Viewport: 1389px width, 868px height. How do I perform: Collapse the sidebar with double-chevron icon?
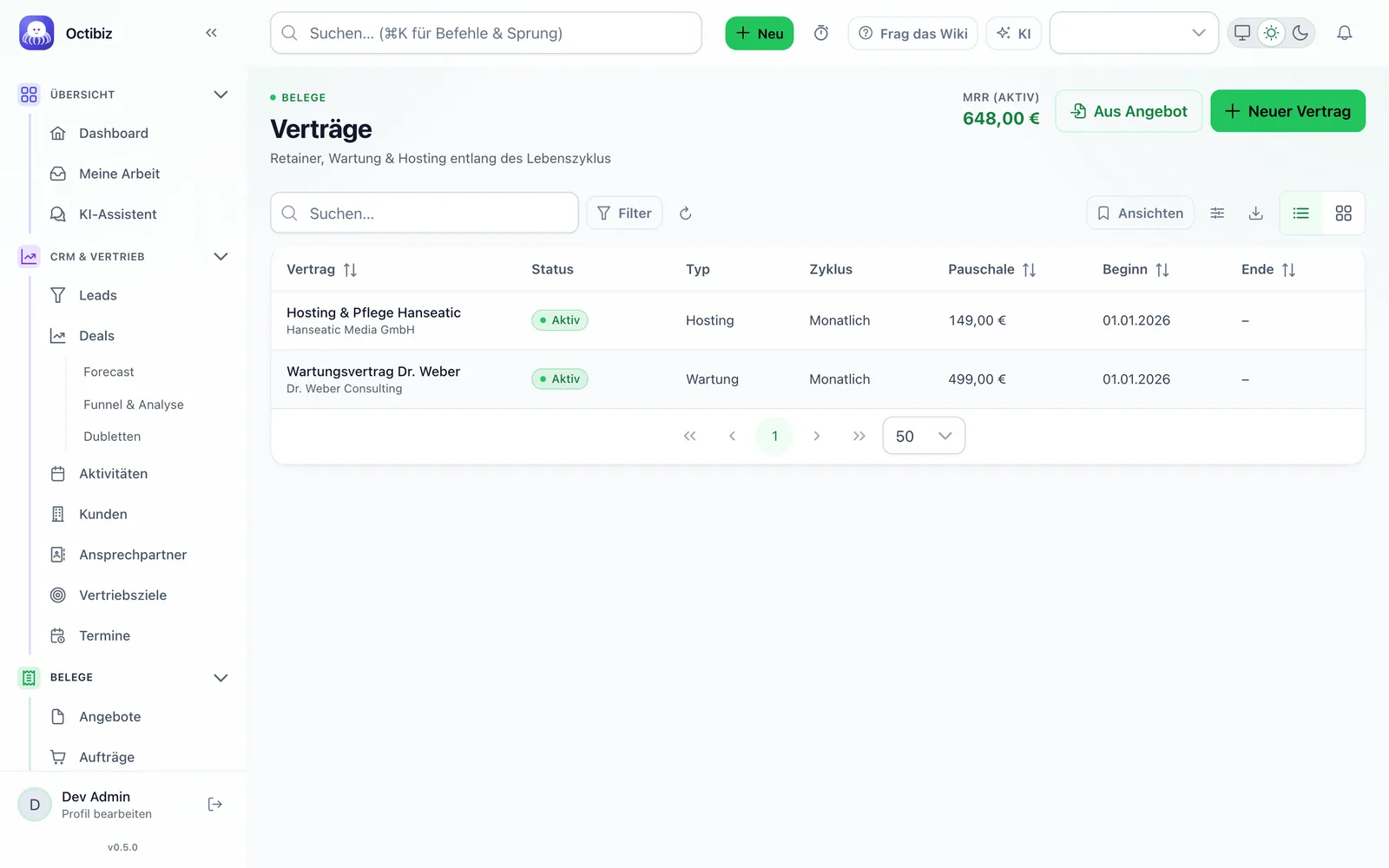[211, 33]
